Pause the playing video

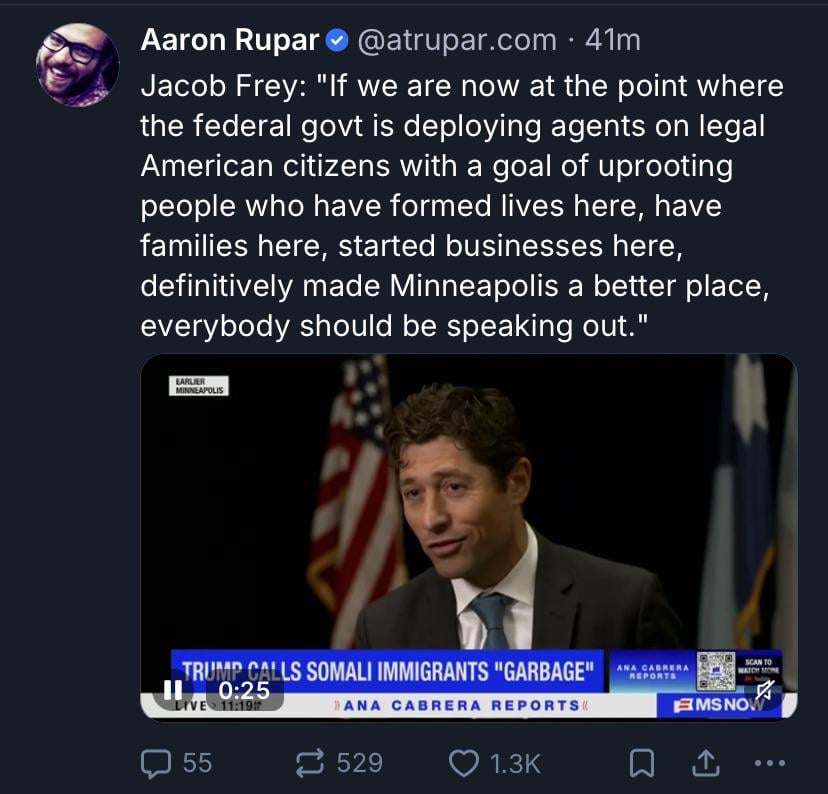[173, 690]
